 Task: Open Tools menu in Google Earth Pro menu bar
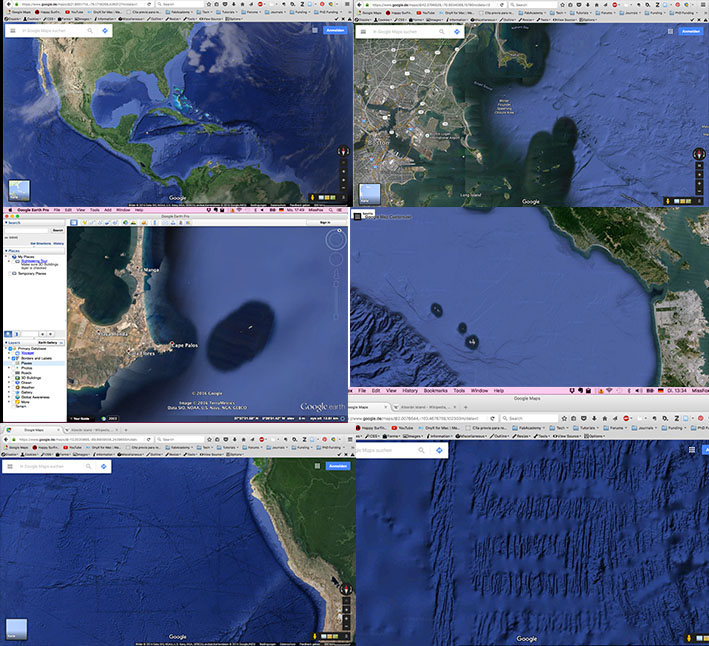pos(95,210)
